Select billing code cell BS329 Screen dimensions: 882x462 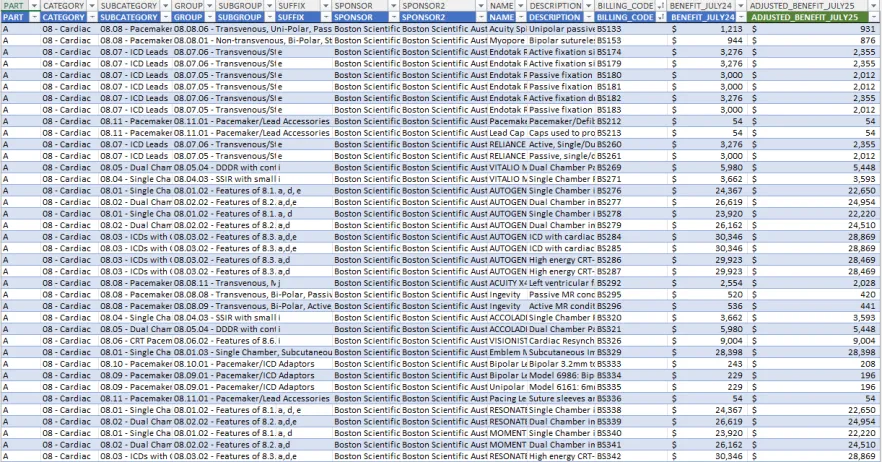click(631, 352)
